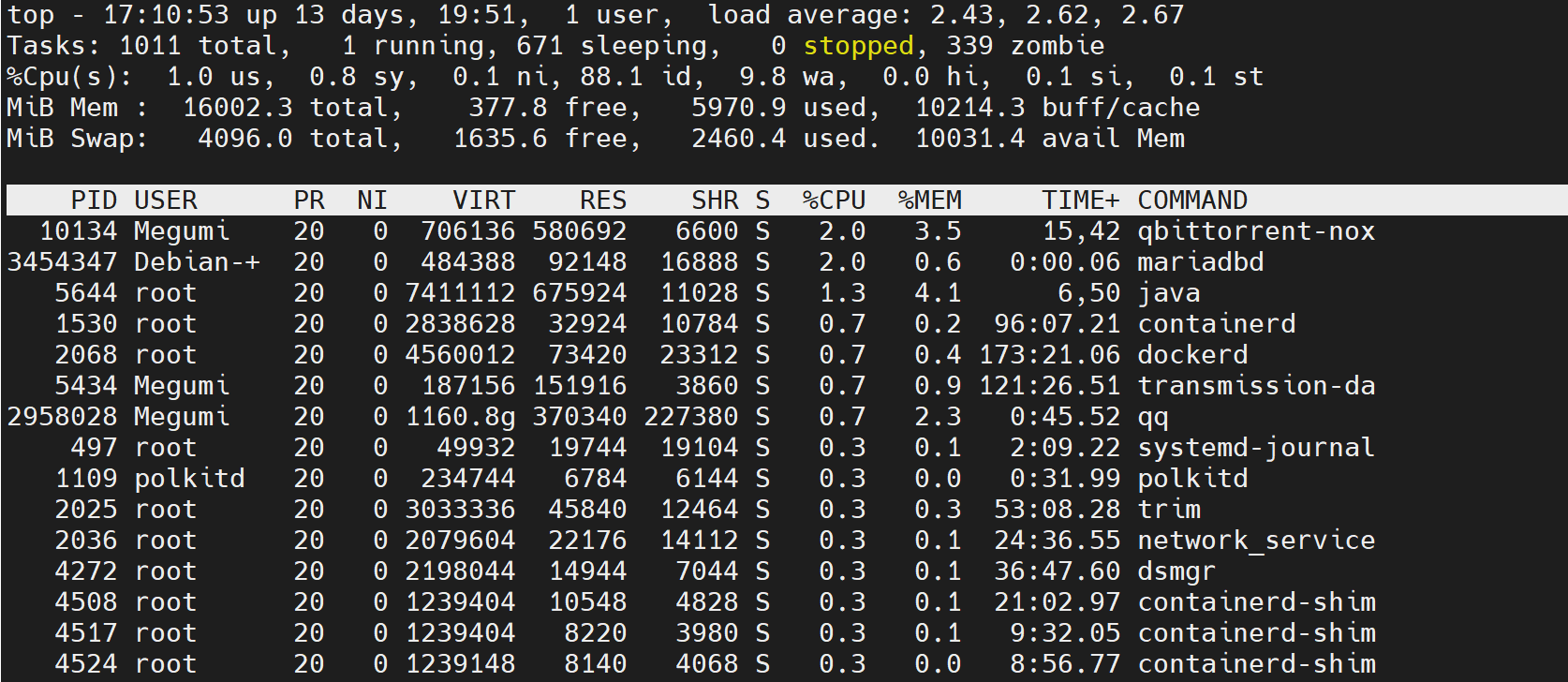Select the java command name
Viewport: 1568px width, 682px height.
point(1169,293)
